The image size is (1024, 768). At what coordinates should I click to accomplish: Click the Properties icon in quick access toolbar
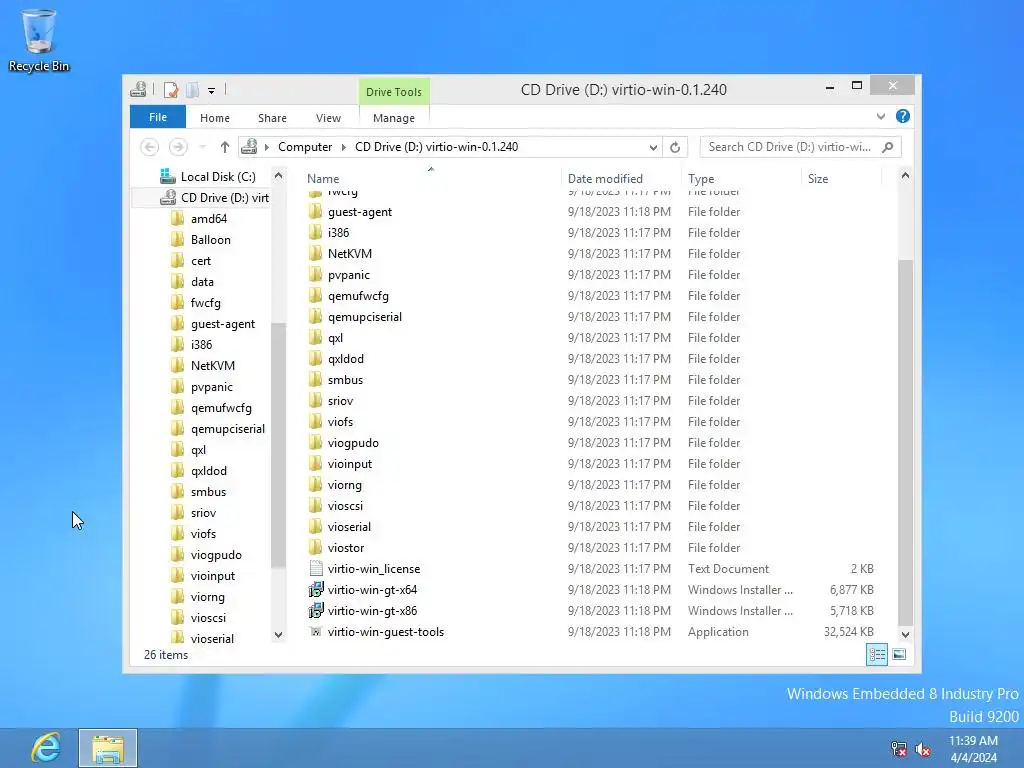171,89
